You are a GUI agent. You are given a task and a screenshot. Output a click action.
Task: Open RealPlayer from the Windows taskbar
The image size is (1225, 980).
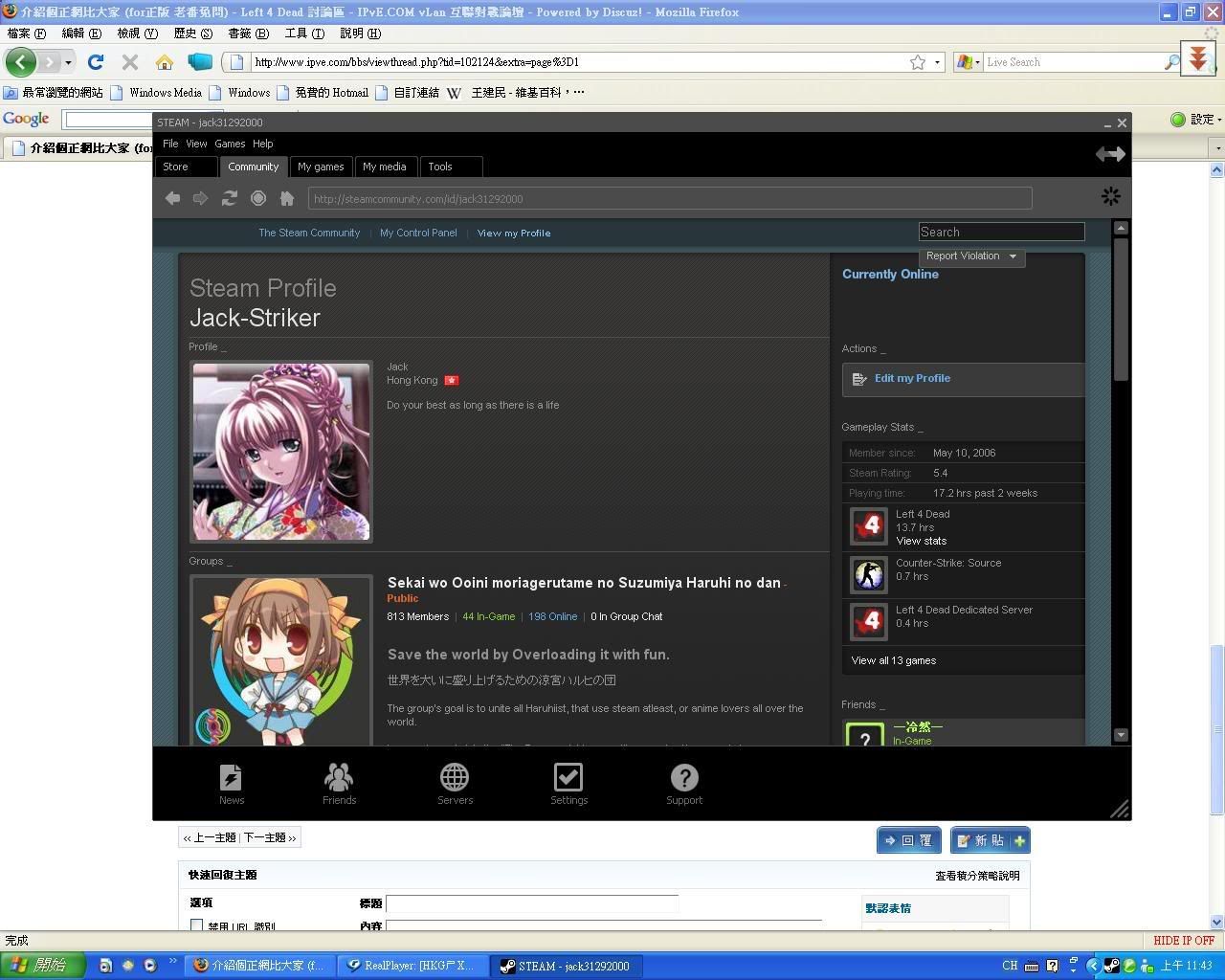(x=412, y=966)
